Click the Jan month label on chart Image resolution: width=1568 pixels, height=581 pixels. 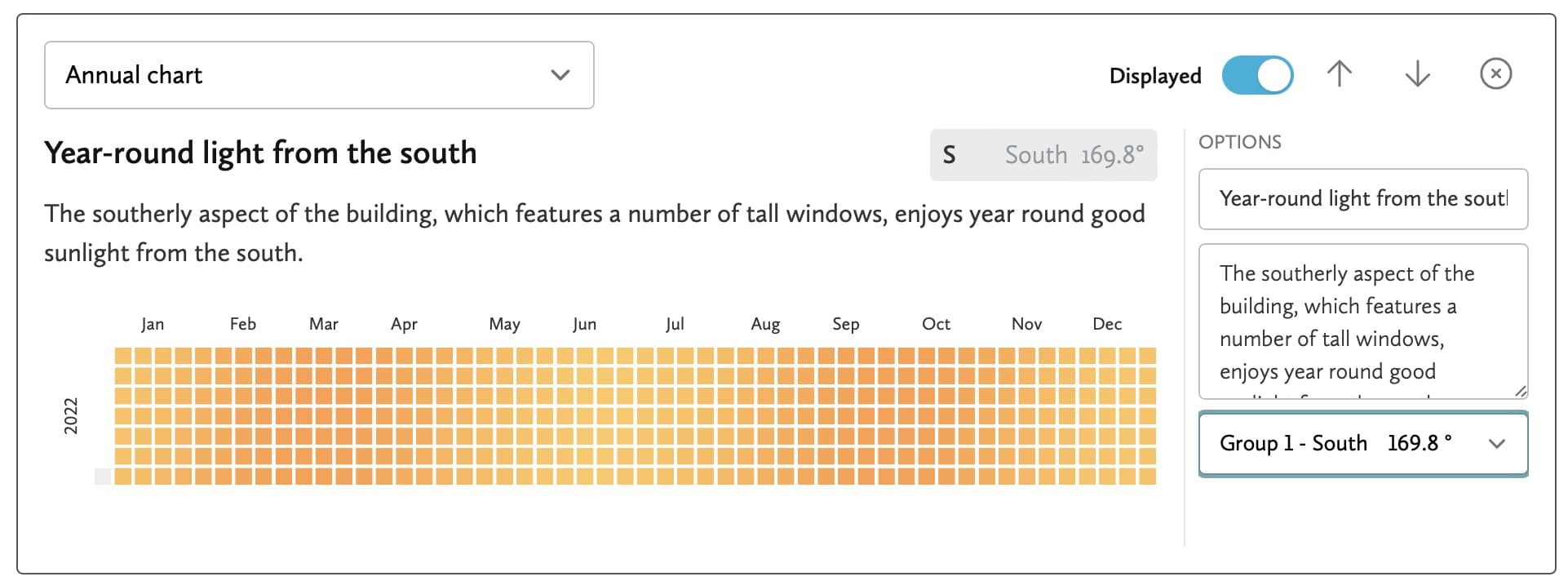[153, 324]
